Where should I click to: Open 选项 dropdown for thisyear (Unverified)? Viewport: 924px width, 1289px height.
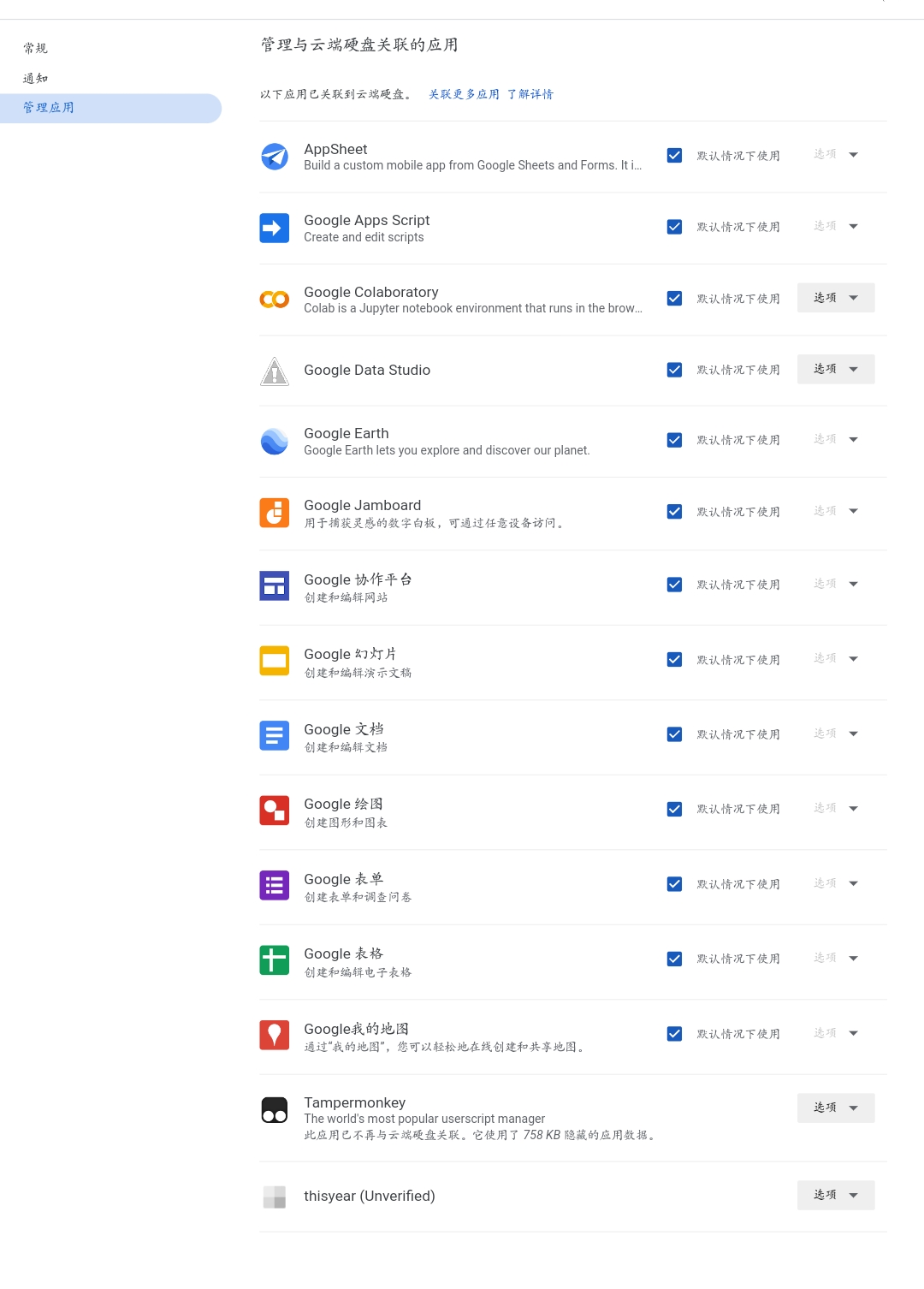coord(836,1195)
